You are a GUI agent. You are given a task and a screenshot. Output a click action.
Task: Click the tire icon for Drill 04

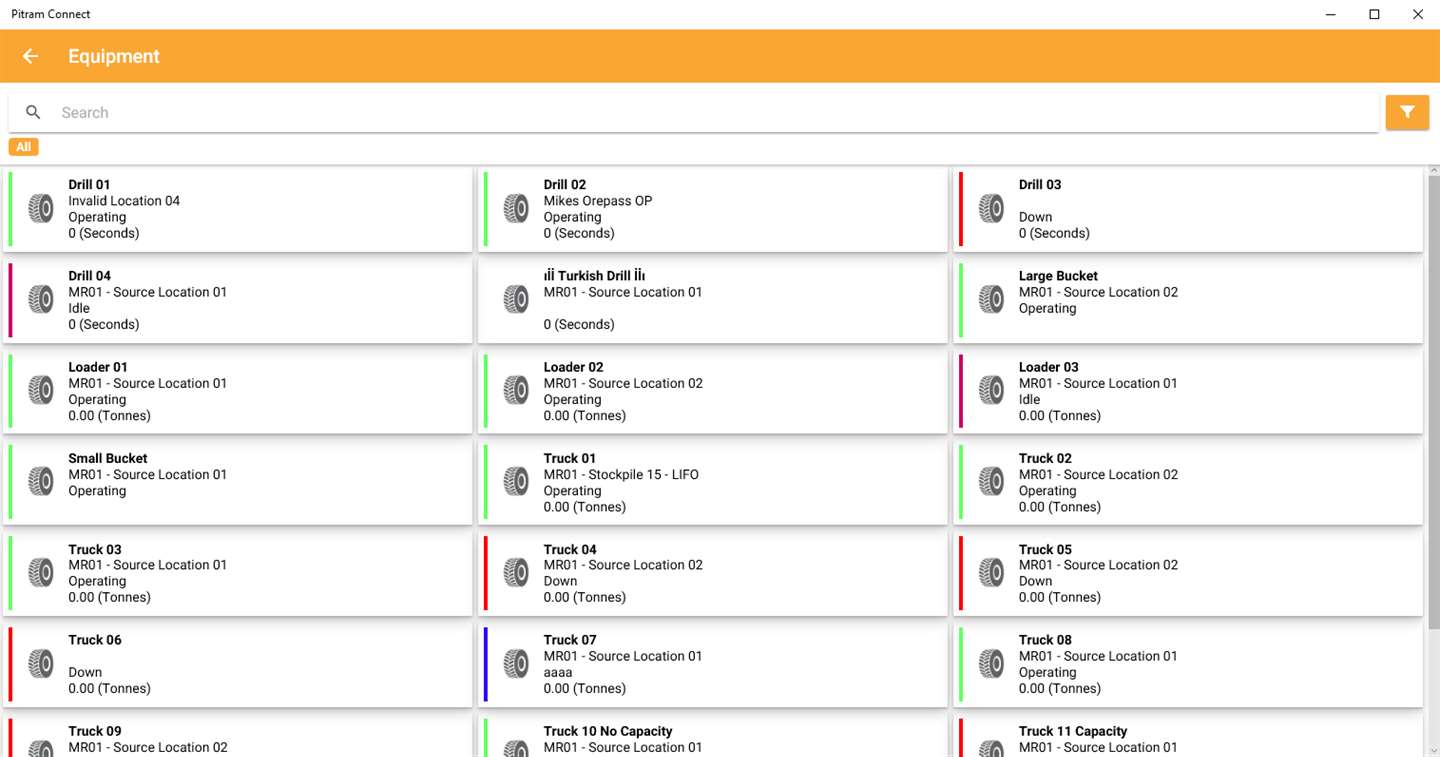41,299
